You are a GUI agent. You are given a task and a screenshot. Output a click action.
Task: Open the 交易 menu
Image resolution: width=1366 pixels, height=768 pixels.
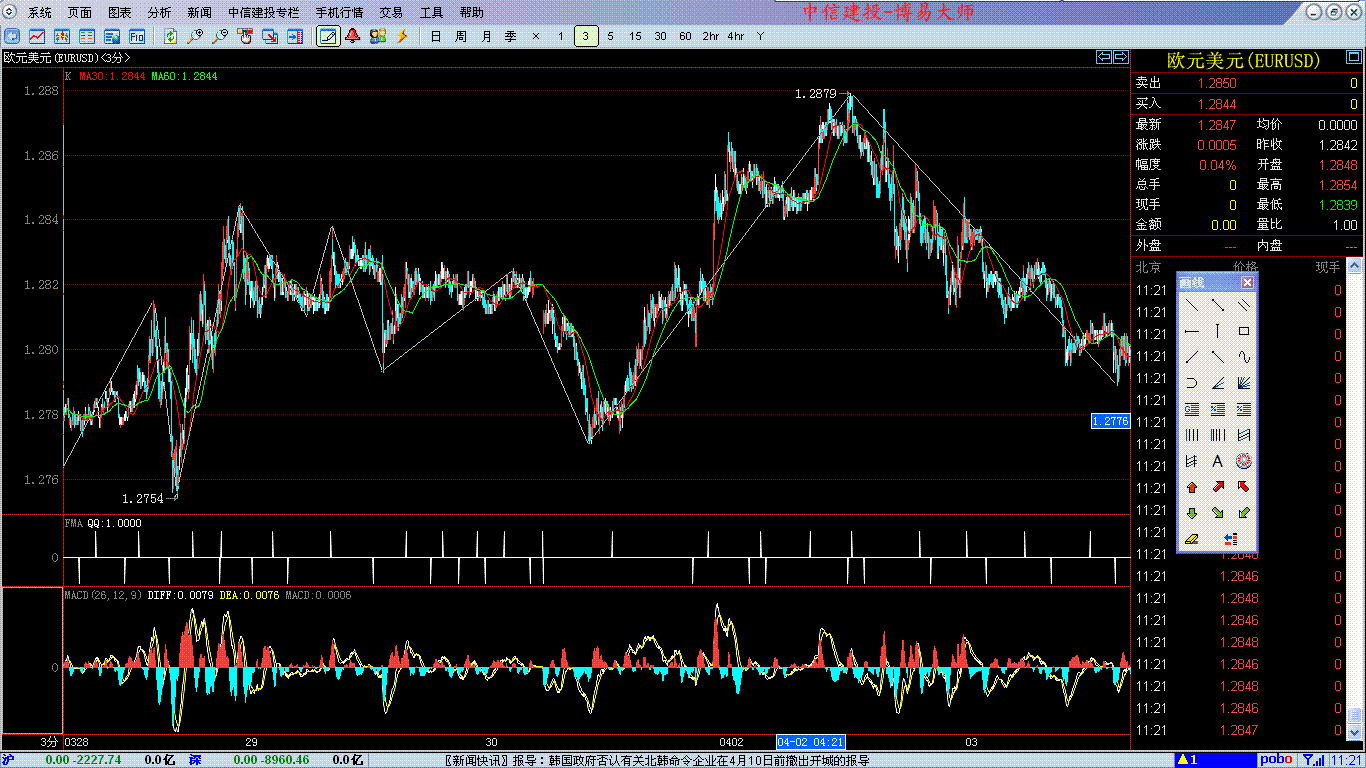pyautogui.click(x=392, y=13)
